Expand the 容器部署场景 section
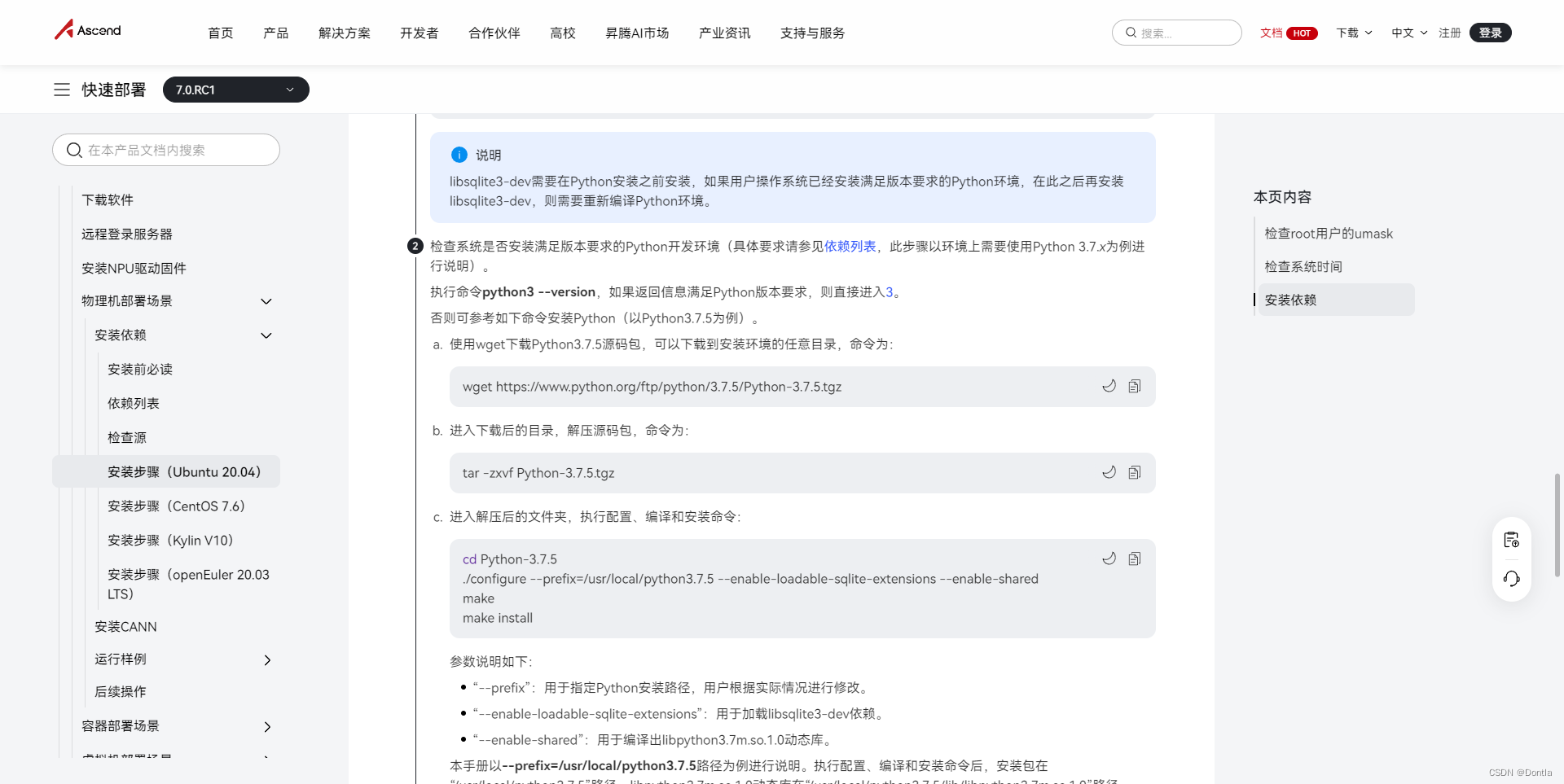 click(x=267, y=726)
